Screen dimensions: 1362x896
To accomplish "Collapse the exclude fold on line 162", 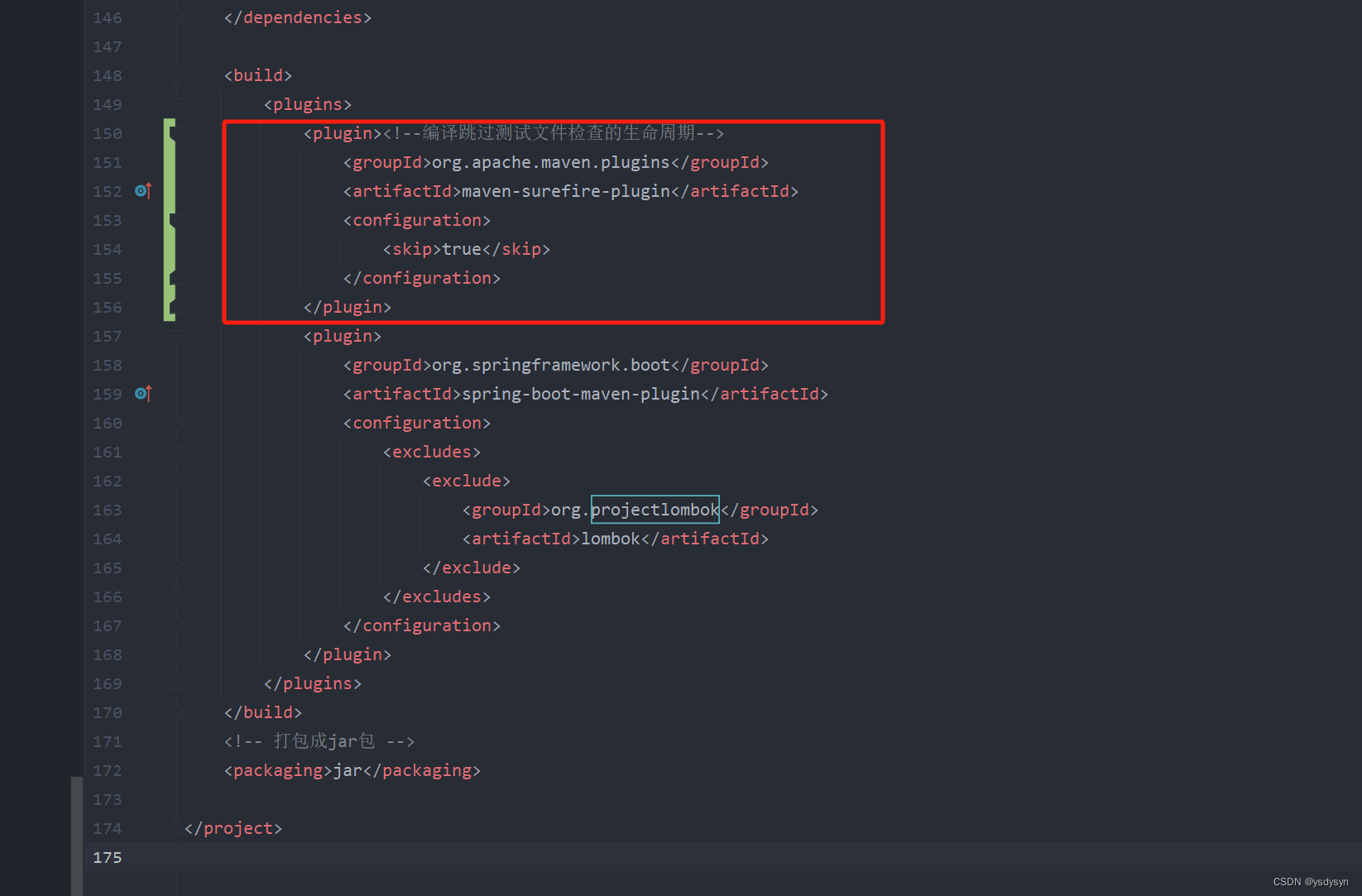I will [x=176, y=481].
